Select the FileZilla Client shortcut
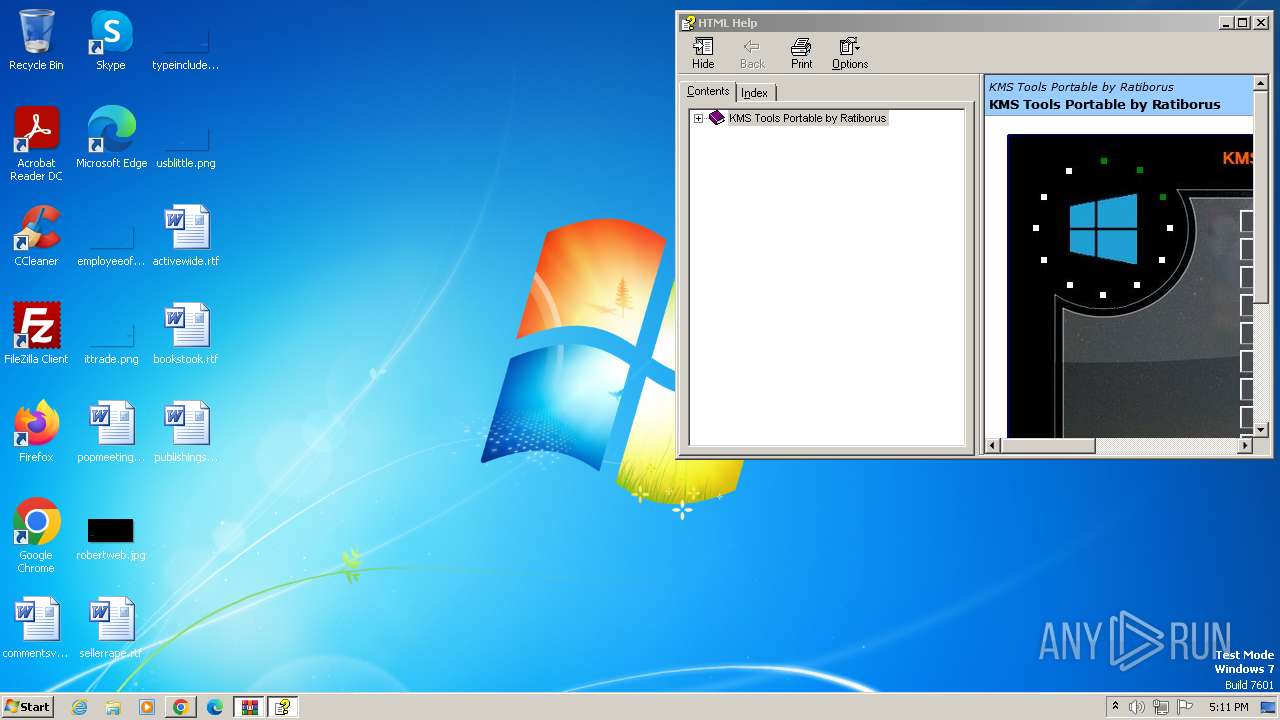 click(36, 334)
